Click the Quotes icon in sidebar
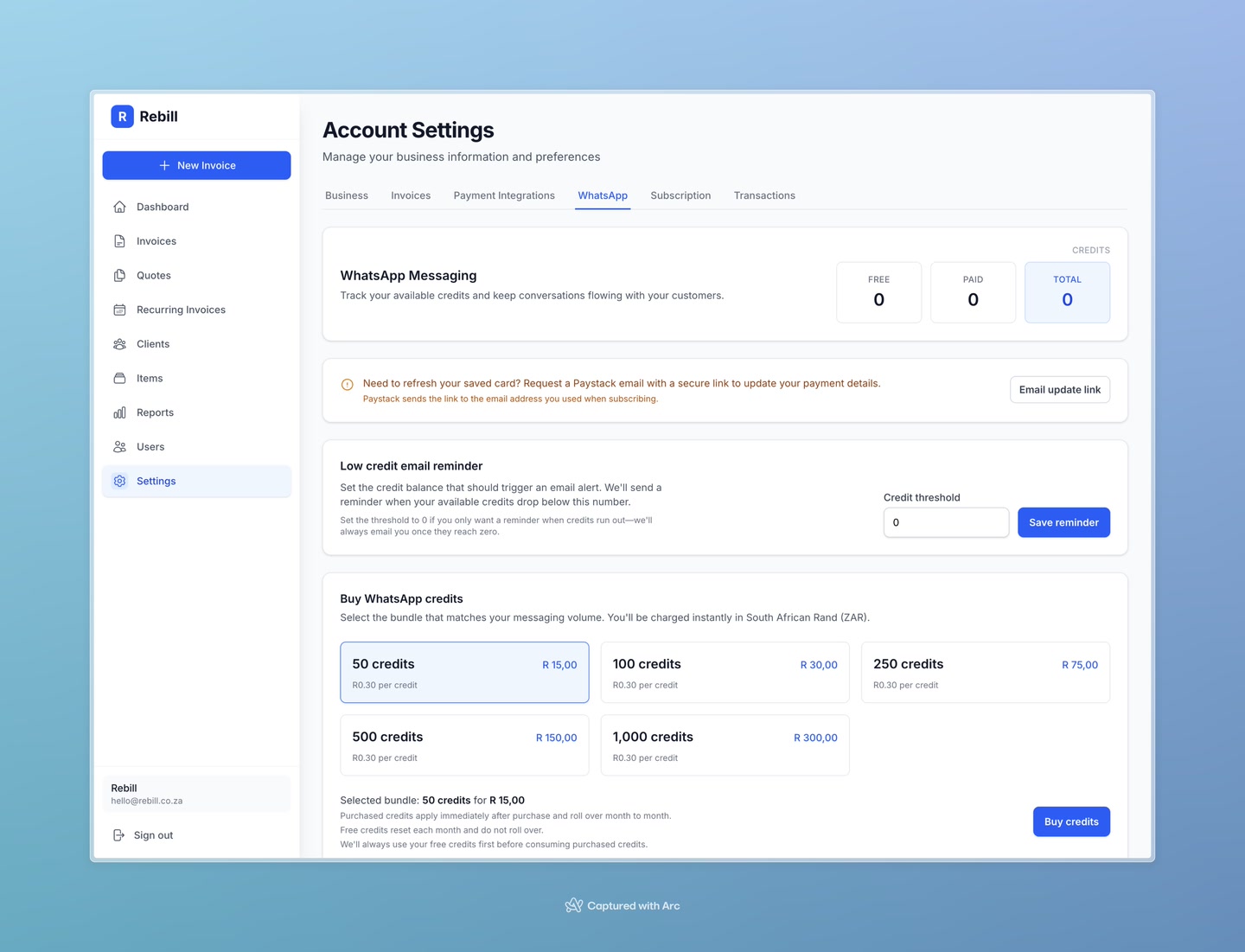Viewport: 1245px width, 952px height. pyautogui.click(x=120, y=276)
